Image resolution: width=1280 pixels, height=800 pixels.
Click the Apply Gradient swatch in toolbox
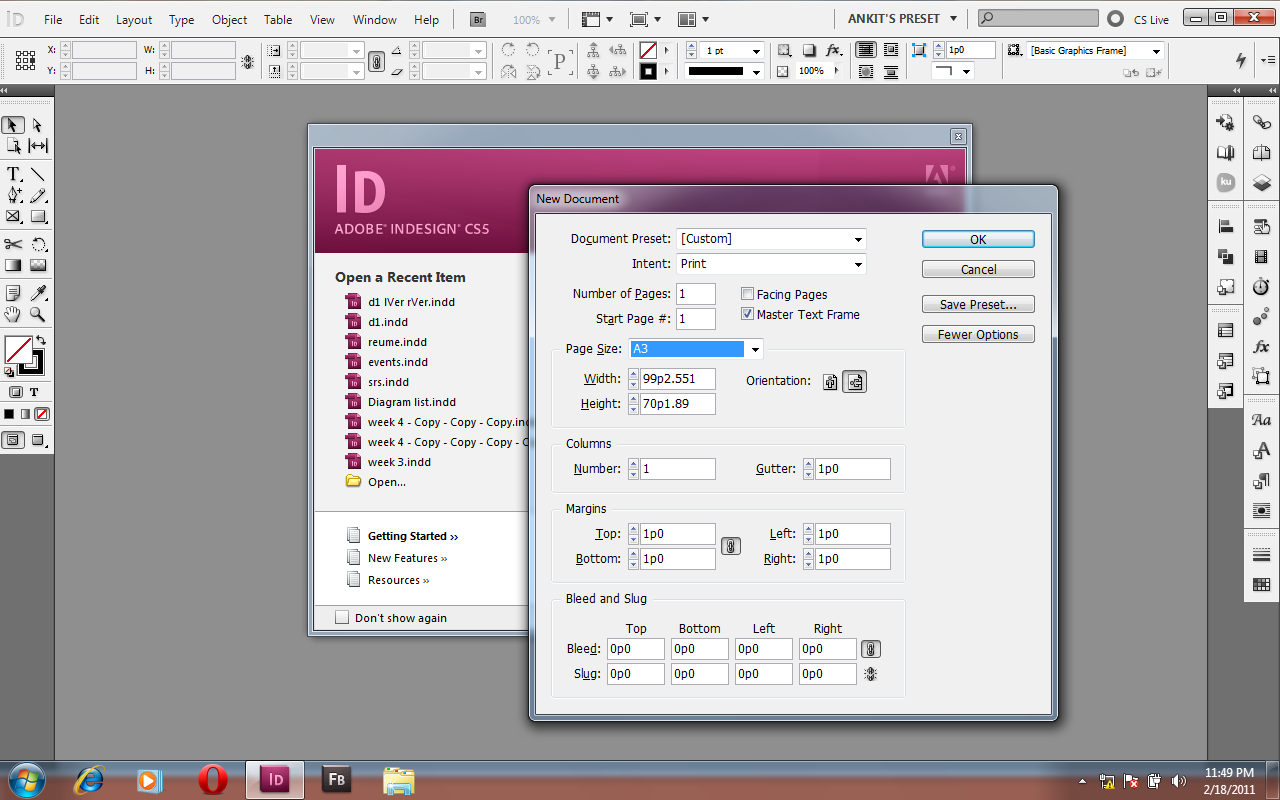click(25, 414)
